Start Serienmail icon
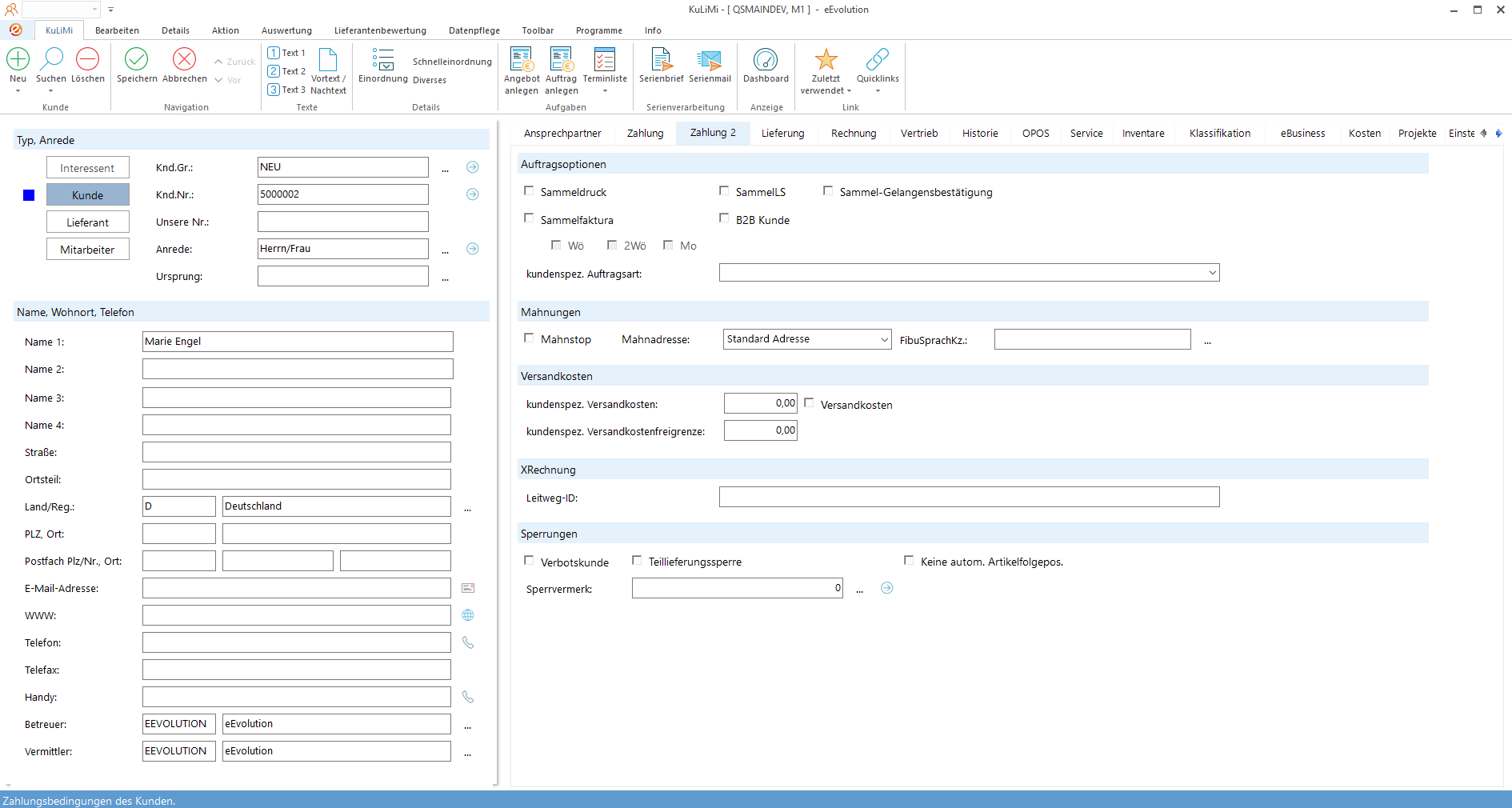1512x808 pixels. coord(710,59)
